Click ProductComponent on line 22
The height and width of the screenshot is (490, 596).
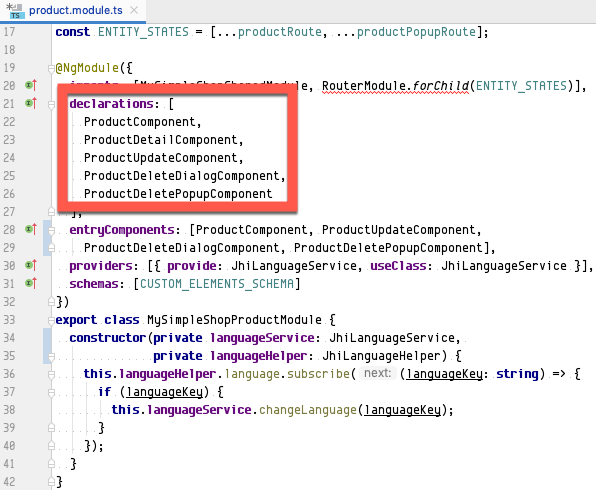[139, 122]
